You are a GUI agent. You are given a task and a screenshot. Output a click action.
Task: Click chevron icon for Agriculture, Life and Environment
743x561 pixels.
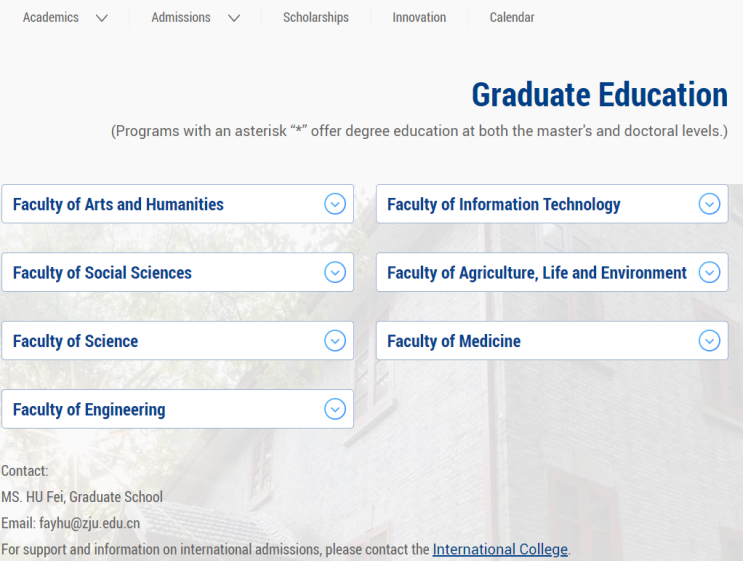709,272
